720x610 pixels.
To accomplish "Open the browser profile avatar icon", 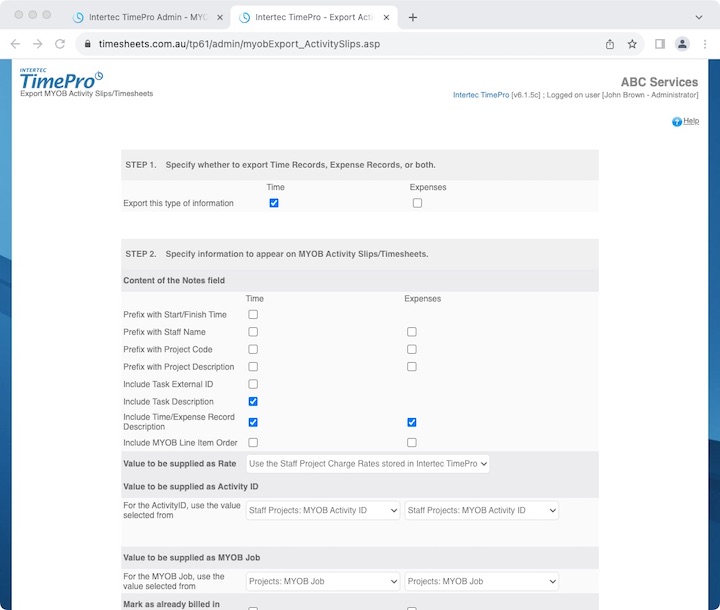I will coord(682,44).
